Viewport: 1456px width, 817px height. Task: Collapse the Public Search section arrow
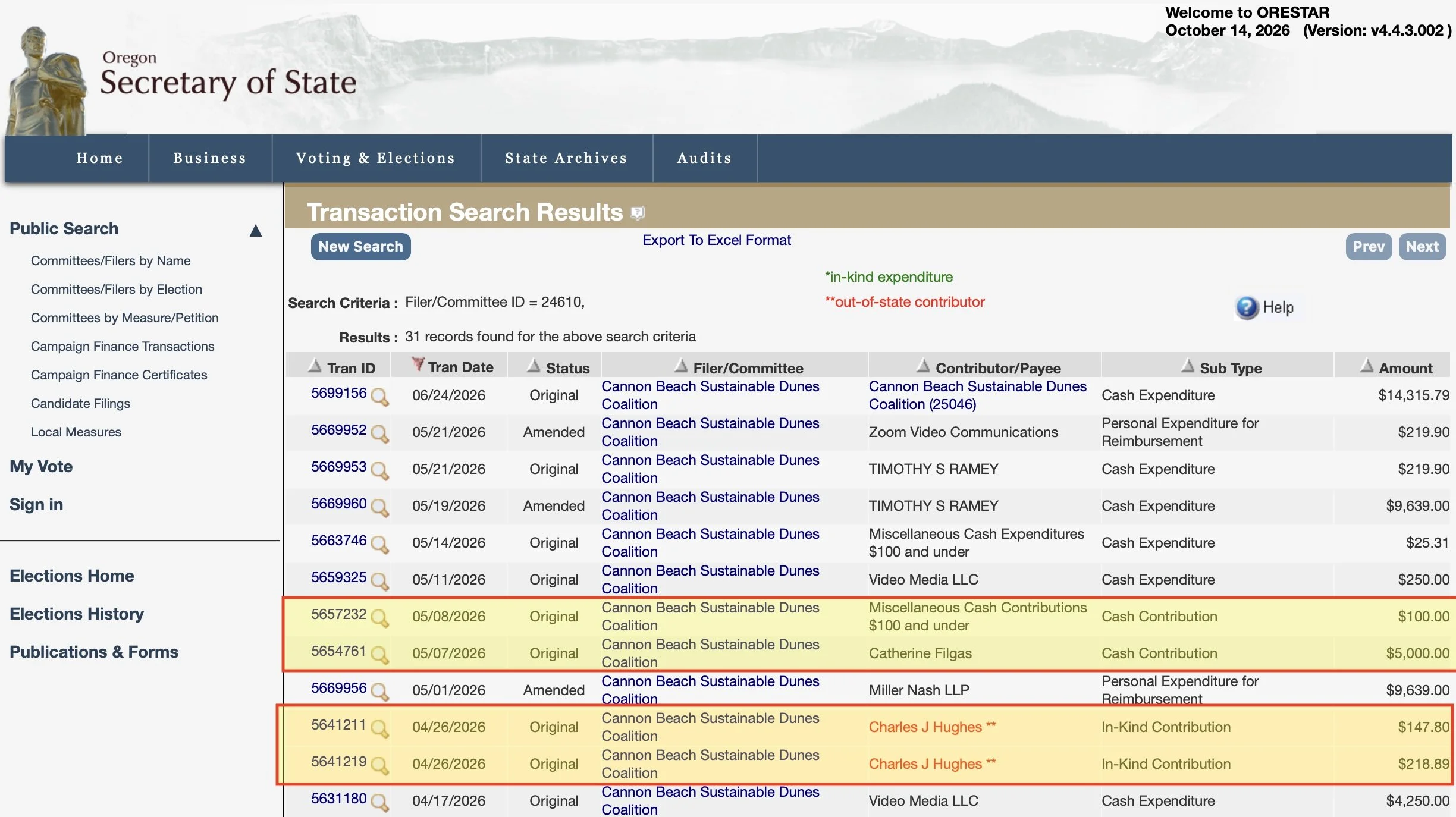[256, 230]
